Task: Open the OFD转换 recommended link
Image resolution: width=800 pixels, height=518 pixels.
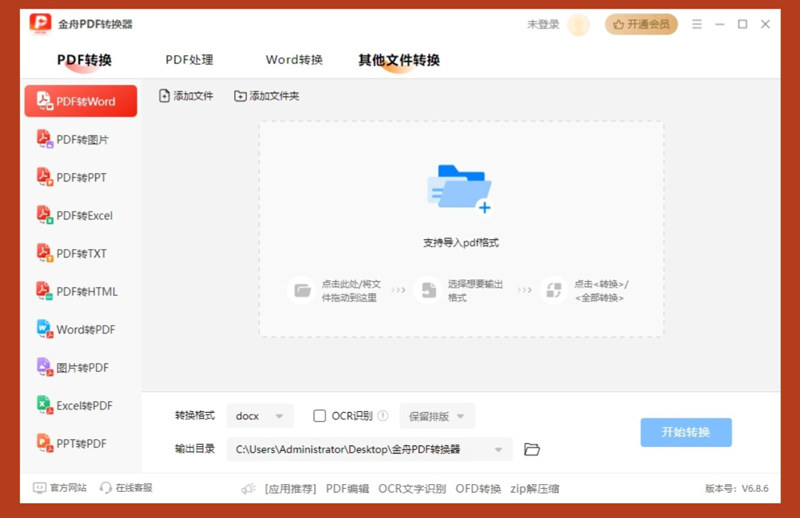Action: point(479,489)
